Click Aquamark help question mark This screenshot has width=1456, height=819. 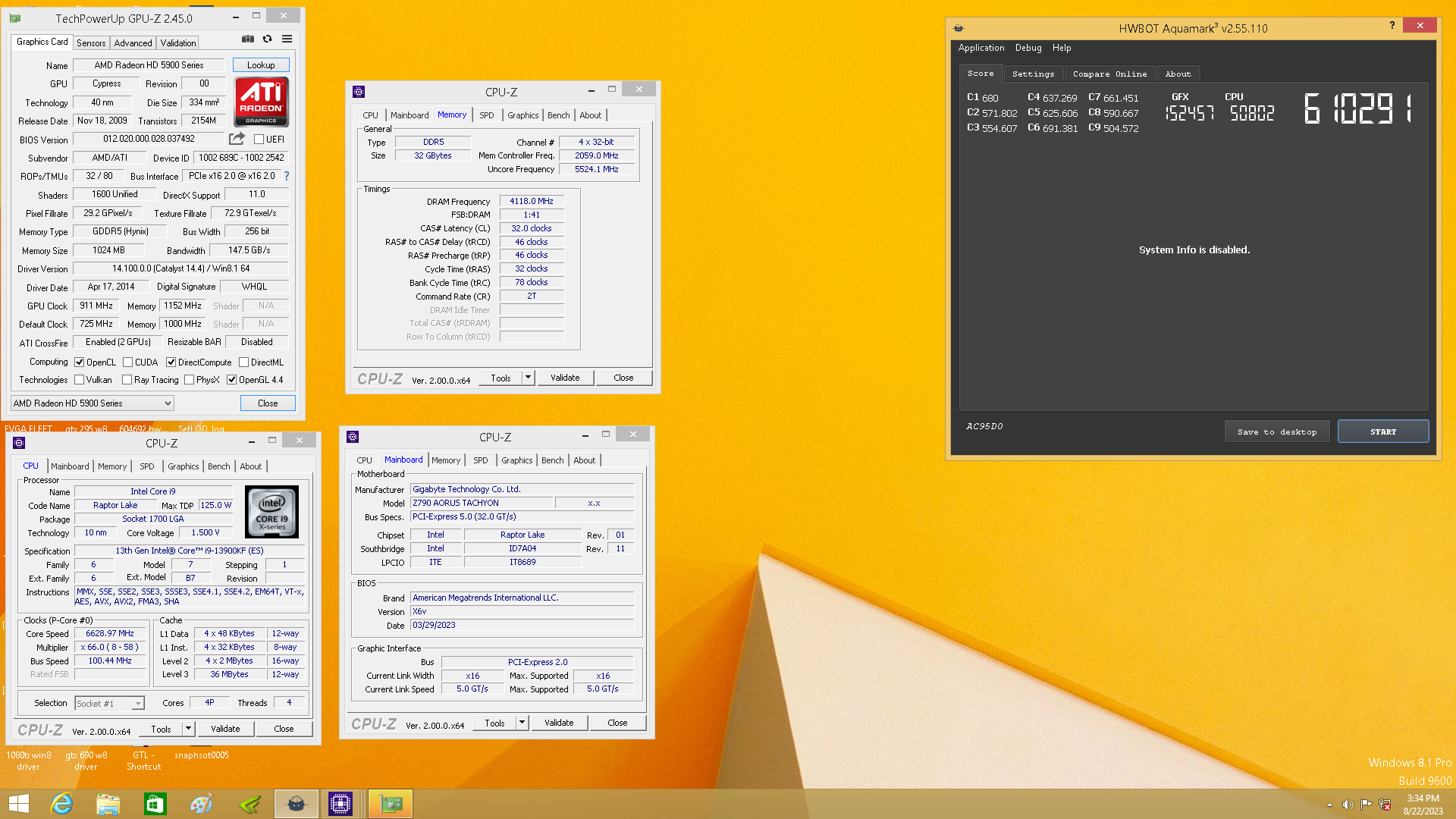1392,25
